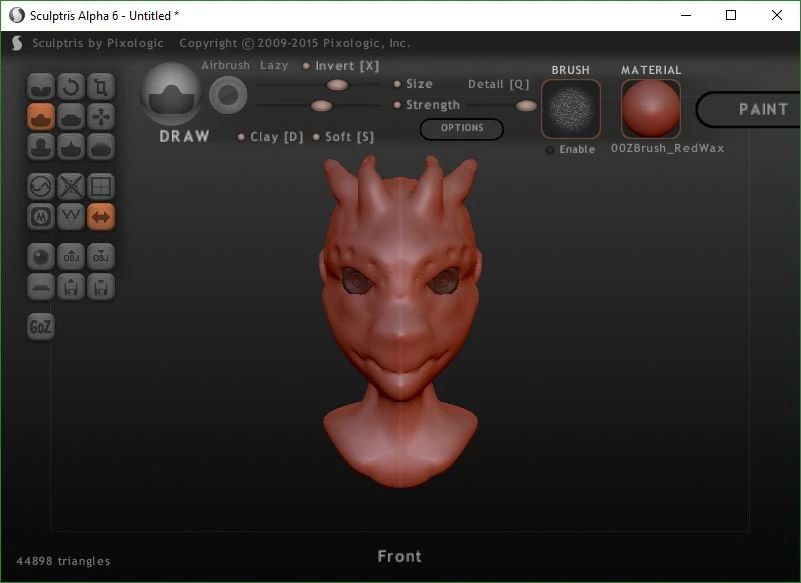Enable the brush texture Enable checkbox
This screenshot has width=801, height=583.
pyautogui.click(x=550, y=148)
